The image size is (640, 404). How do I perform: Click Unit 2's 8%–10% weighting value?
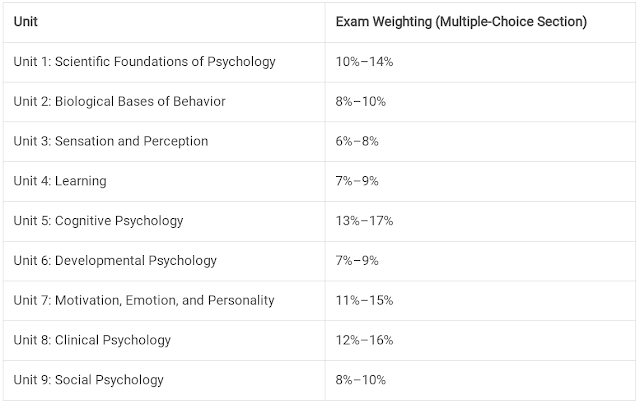(x=360, y=101)
